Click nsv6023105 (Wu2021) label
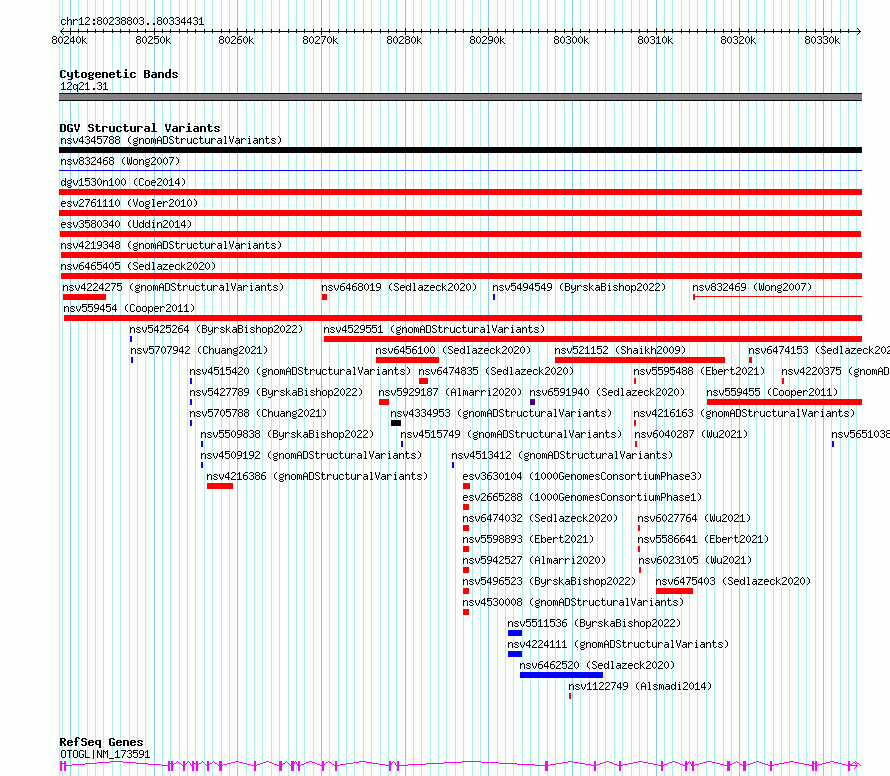Image resolution: width=890 pixels, height=776 pixels. click(x=695, y=560)
